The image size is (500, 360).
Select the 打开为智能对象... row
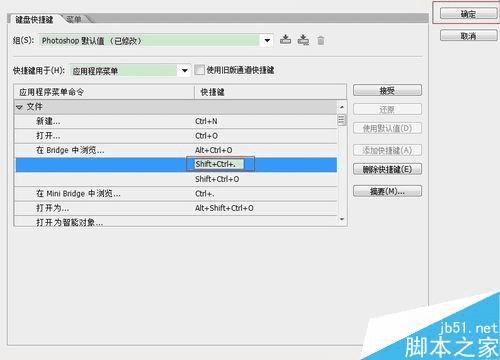coord(176,221)
